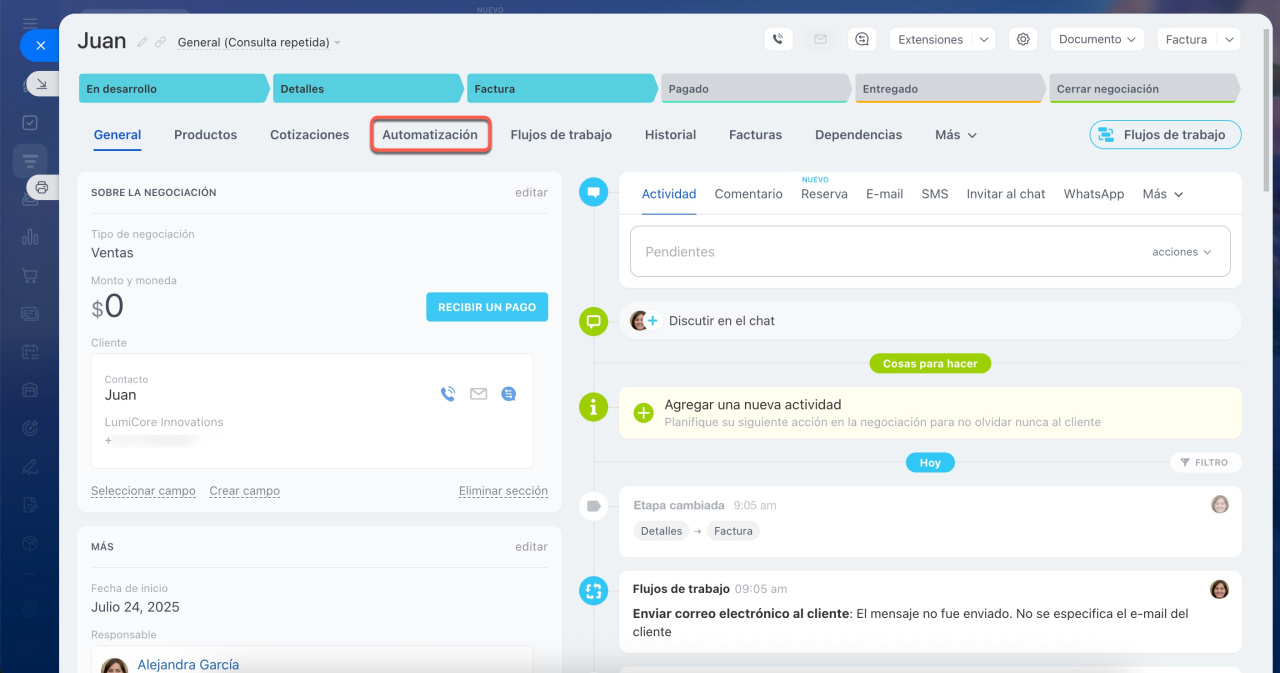Expand the Más dropdown in the deal tabs
This screenshot has width=1280, height=673.
pyautogui.click(x=956, y=135)
